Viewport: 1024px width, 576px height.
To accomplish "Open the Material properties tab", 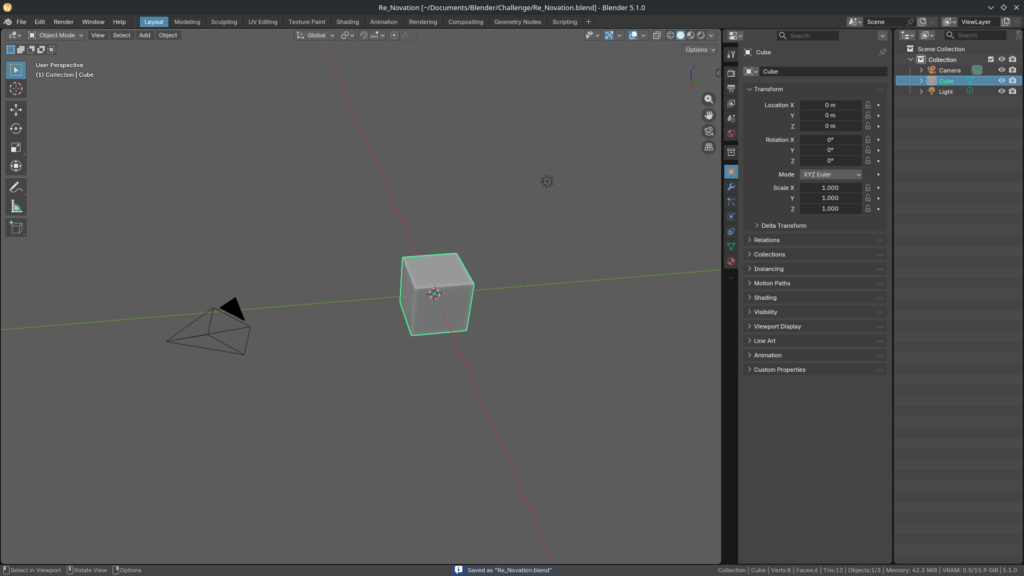I will click(x=731, y=261).
